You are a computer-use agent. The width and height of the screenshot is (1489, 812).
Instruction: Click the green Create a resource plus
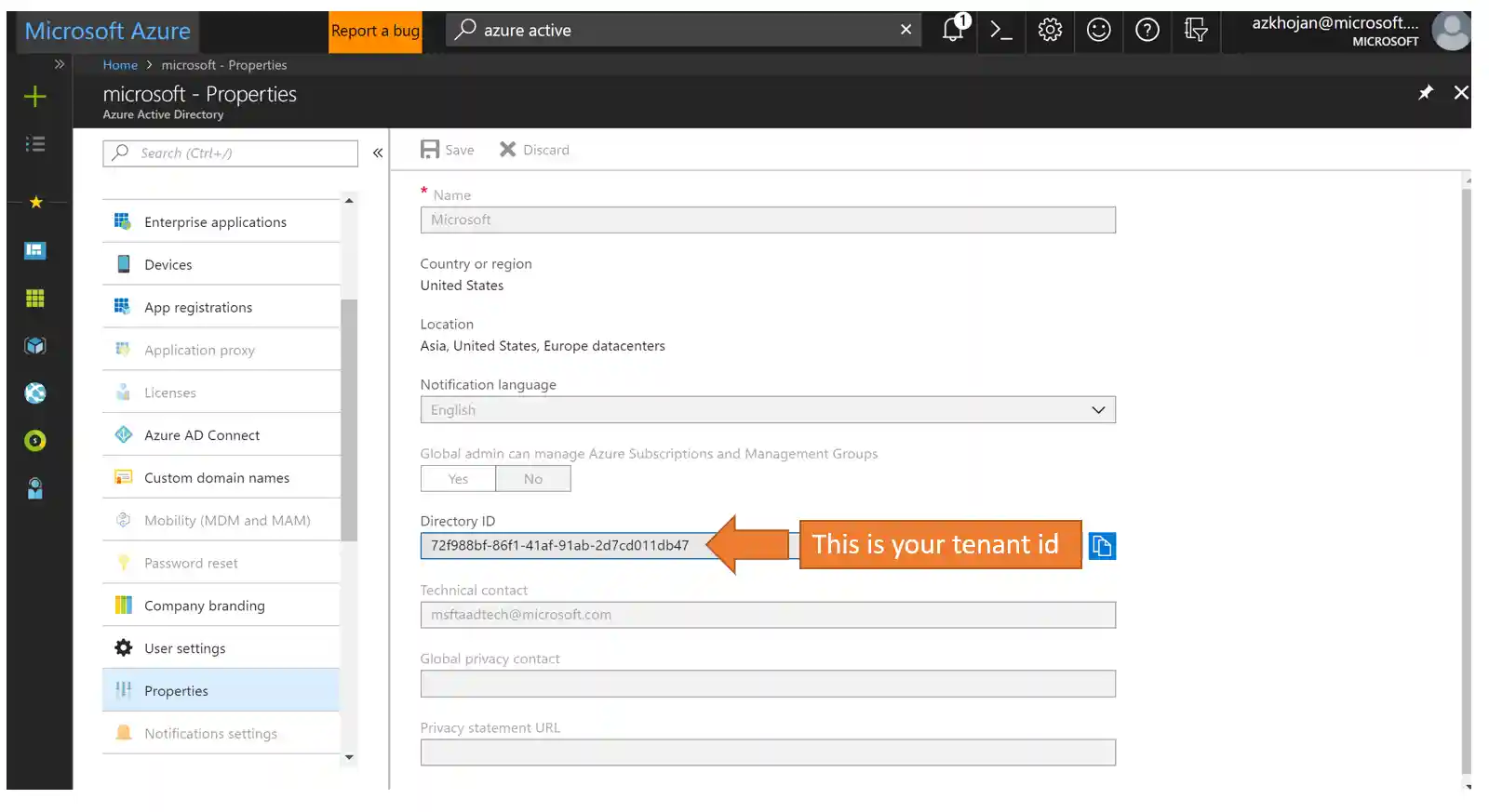pos(35,97)
